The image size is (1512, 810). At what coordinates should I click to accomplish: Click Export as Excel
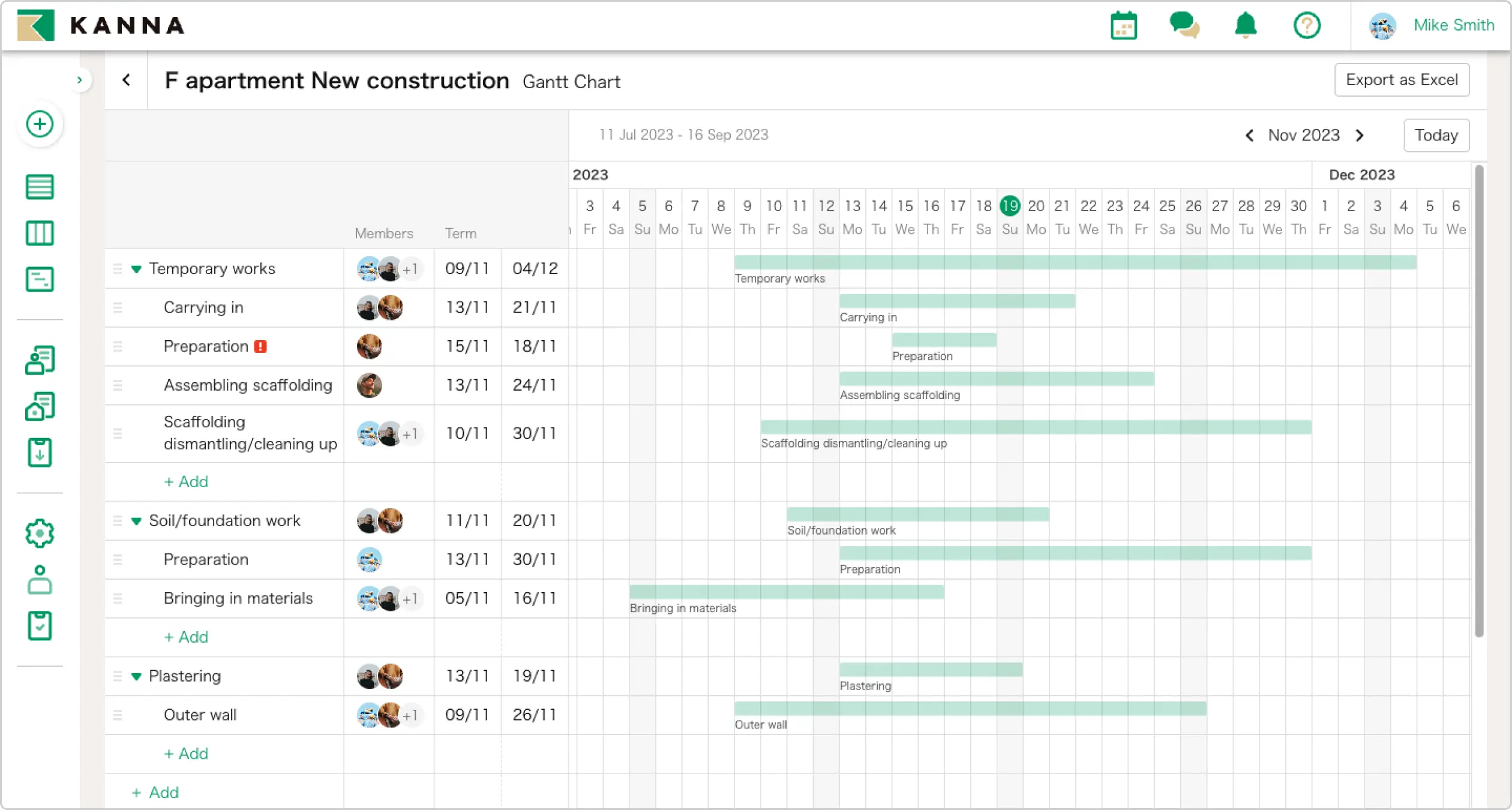(1402, 80)
